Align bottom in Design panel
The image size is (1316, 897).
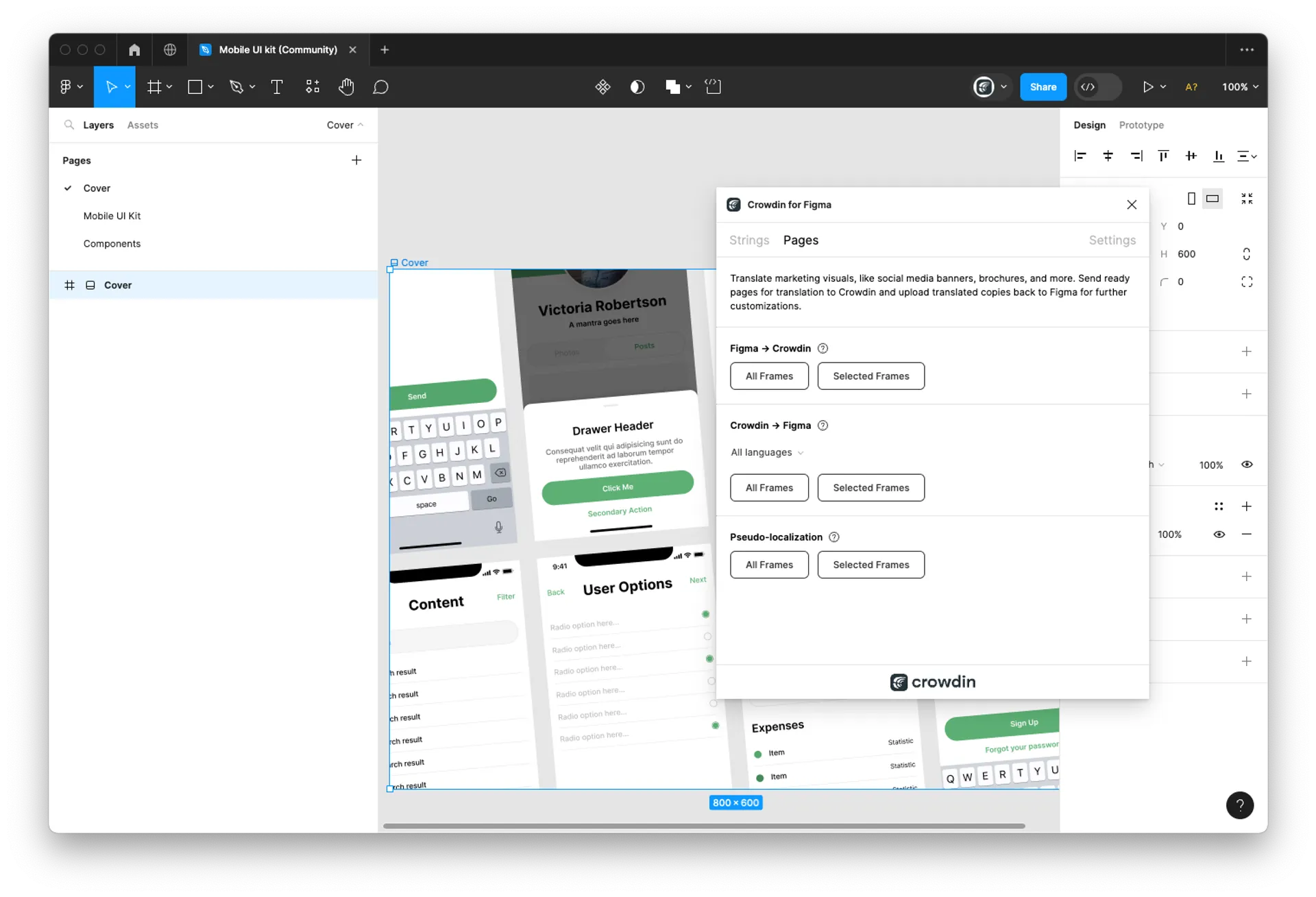coord(1219,156)
